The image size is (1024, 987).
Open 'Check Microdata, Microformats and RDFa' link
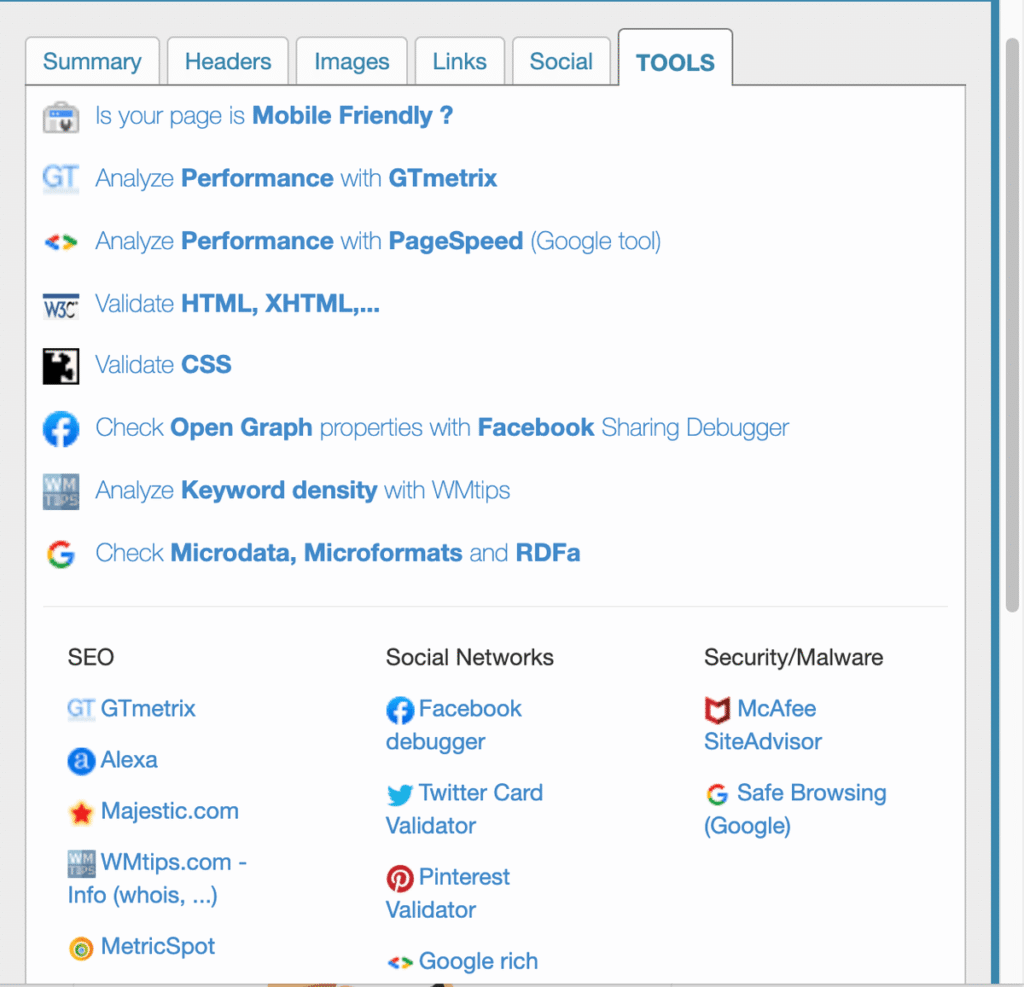338,553
